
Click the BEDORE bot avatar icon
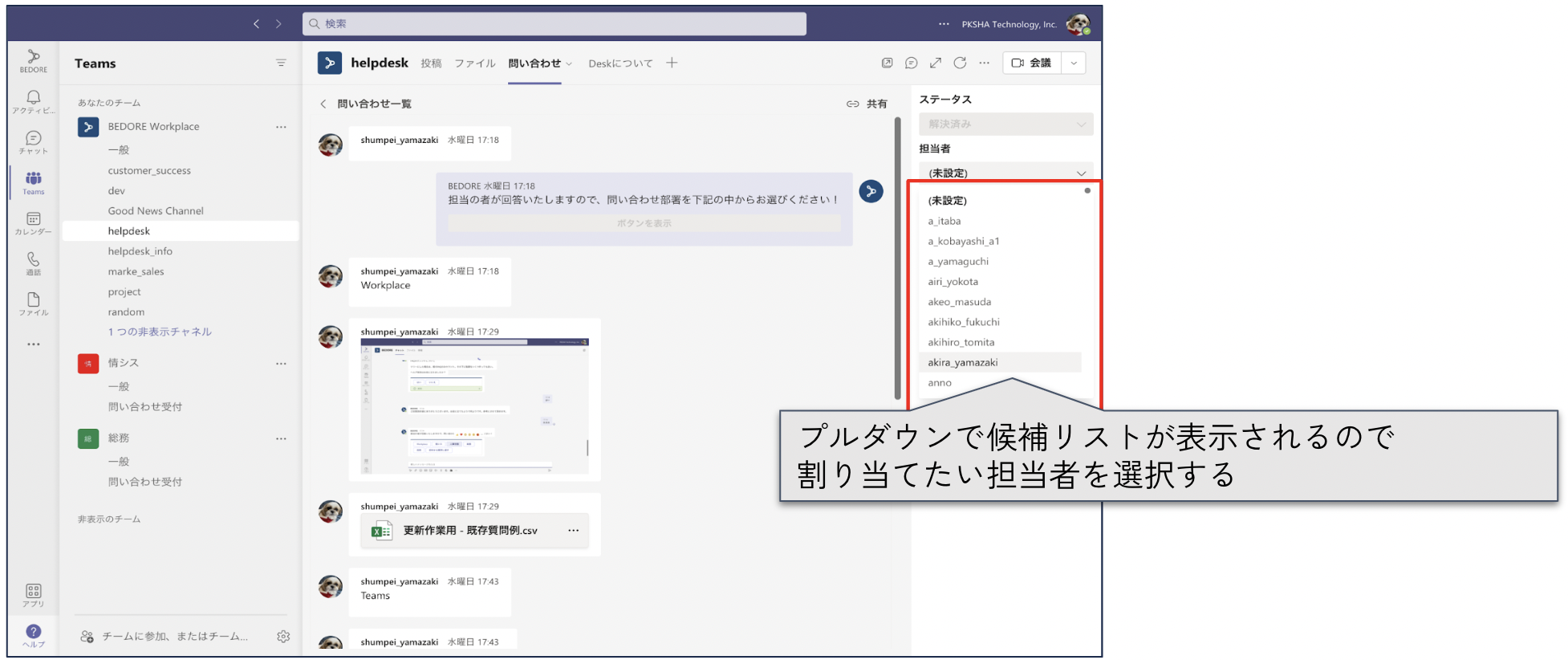(871, 191)
